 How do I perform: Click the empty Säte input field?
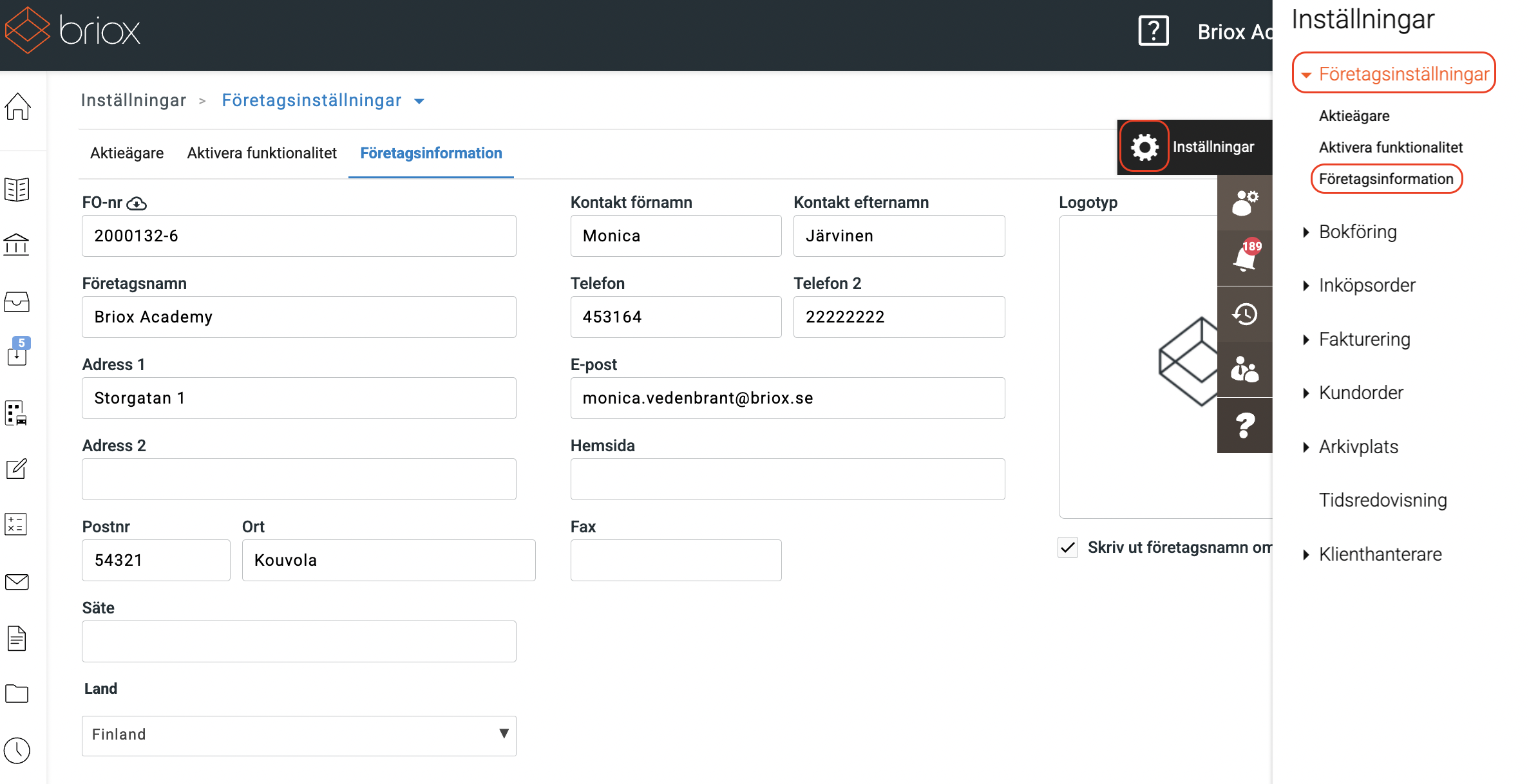pyautogui.click(x=299, y=641)
